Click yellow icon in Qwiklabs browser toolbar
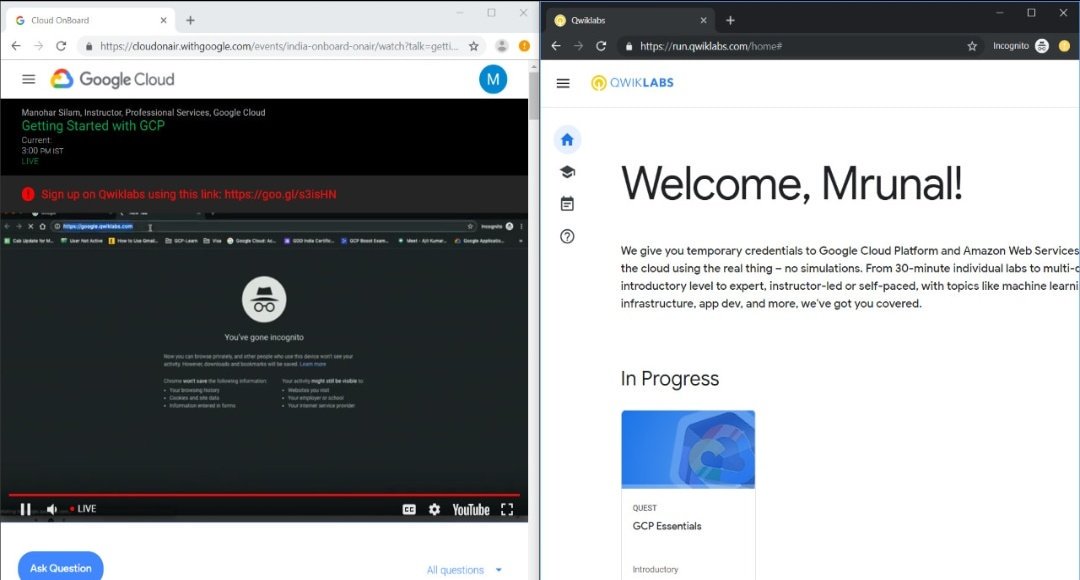1080x580 pixels. 1064,46
